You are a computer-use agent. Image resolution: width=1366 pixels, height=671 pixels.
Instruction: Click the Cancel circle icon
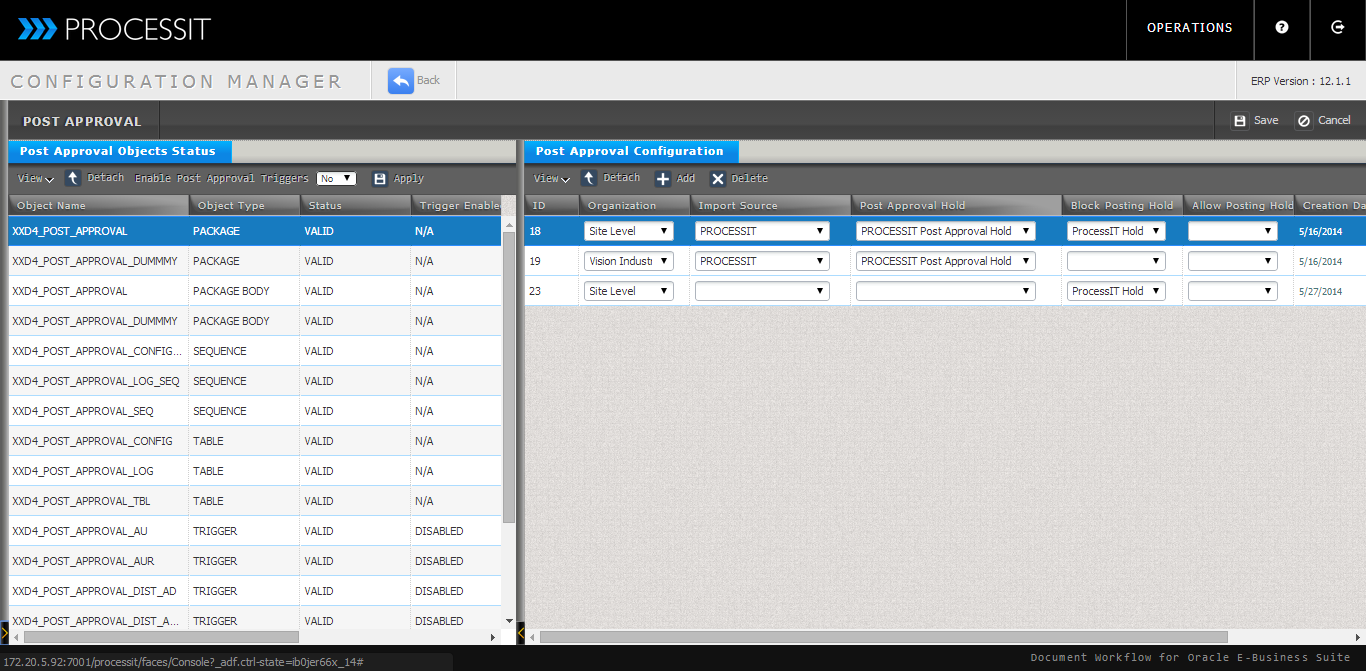coord(1303,121)
